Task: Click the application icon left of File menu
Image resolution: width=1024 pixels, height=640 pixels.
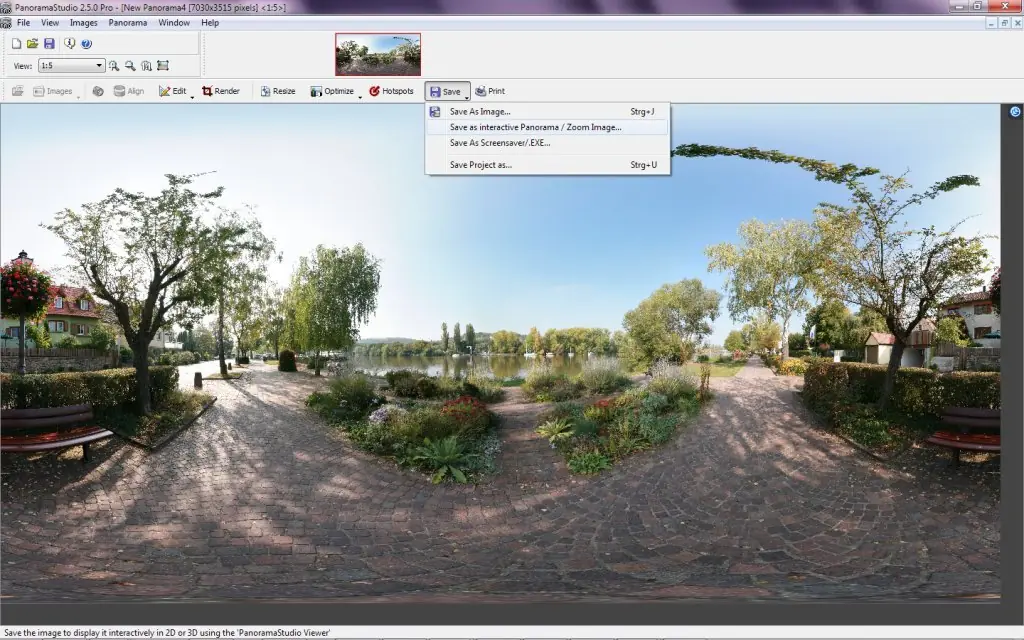Action: click(x=6, y=24)
